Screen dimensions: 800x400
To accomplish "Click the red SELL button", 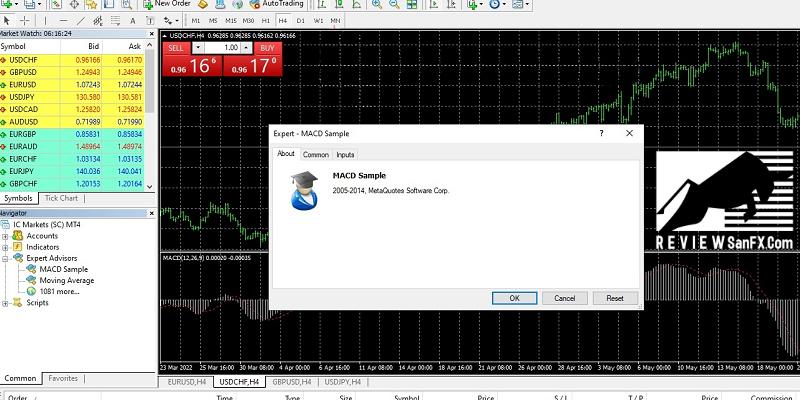I will [176, 48].
